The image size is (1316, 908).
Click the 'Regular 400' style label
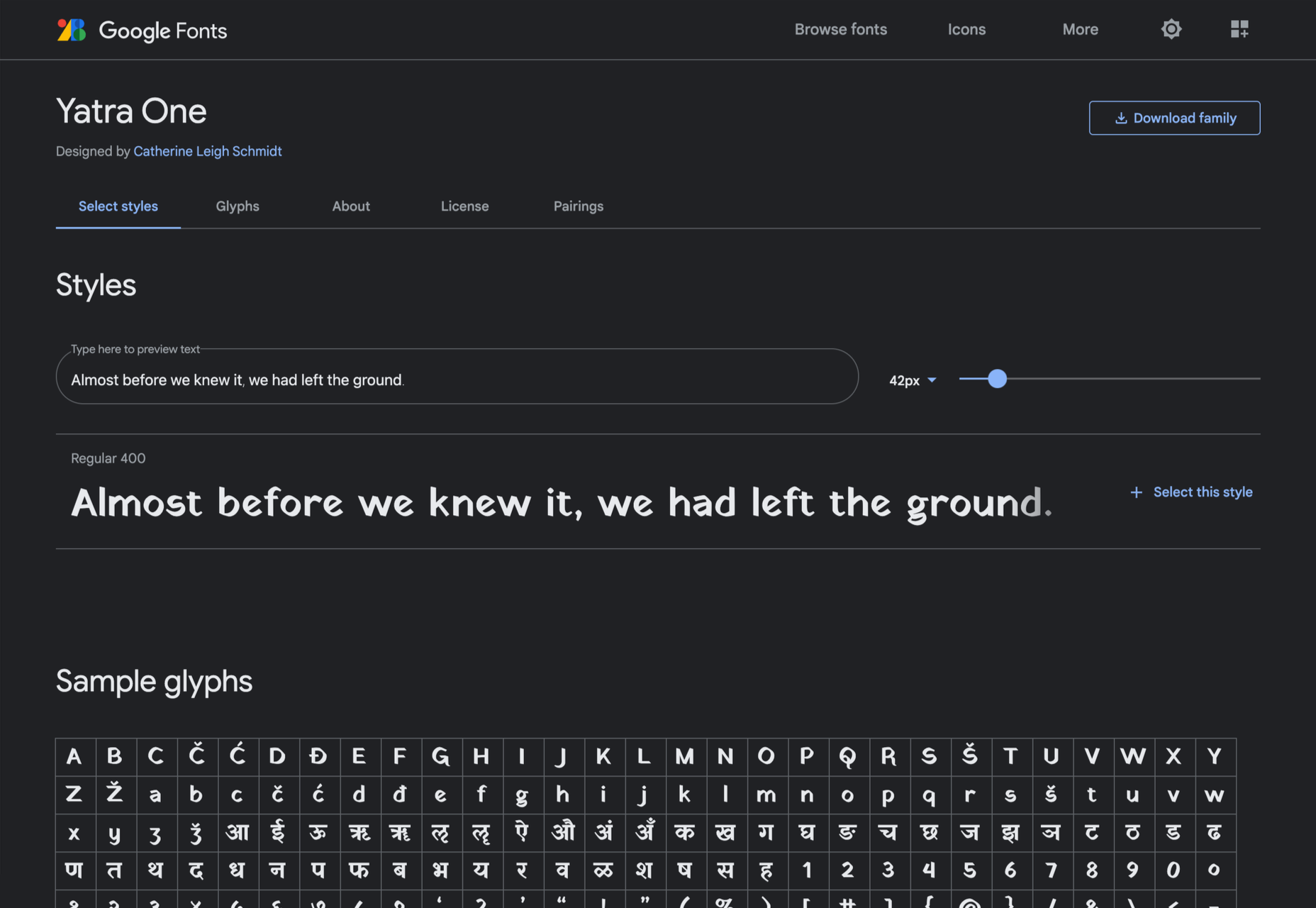[x=108, y=458]
